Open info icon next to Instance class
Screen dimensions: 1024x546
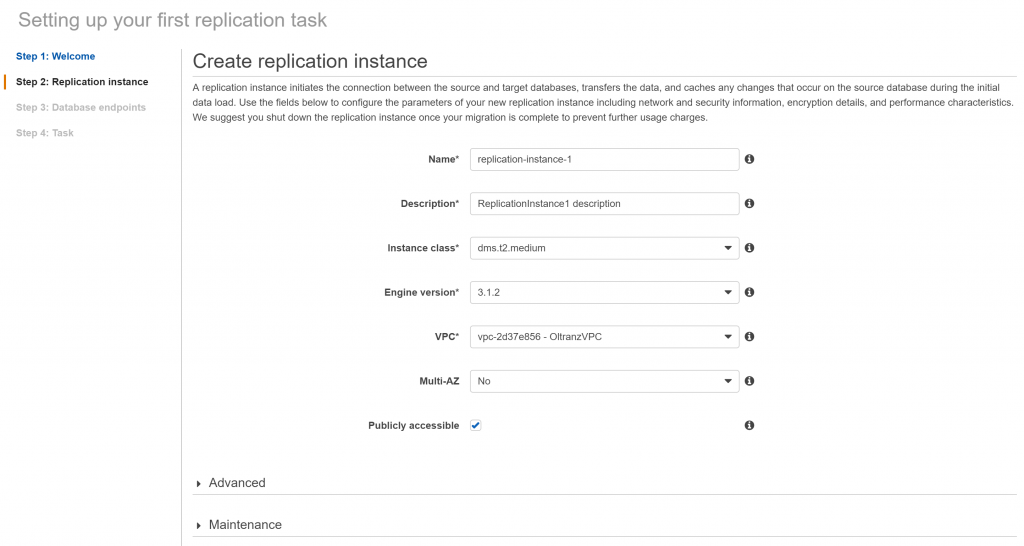pos(749,248)
